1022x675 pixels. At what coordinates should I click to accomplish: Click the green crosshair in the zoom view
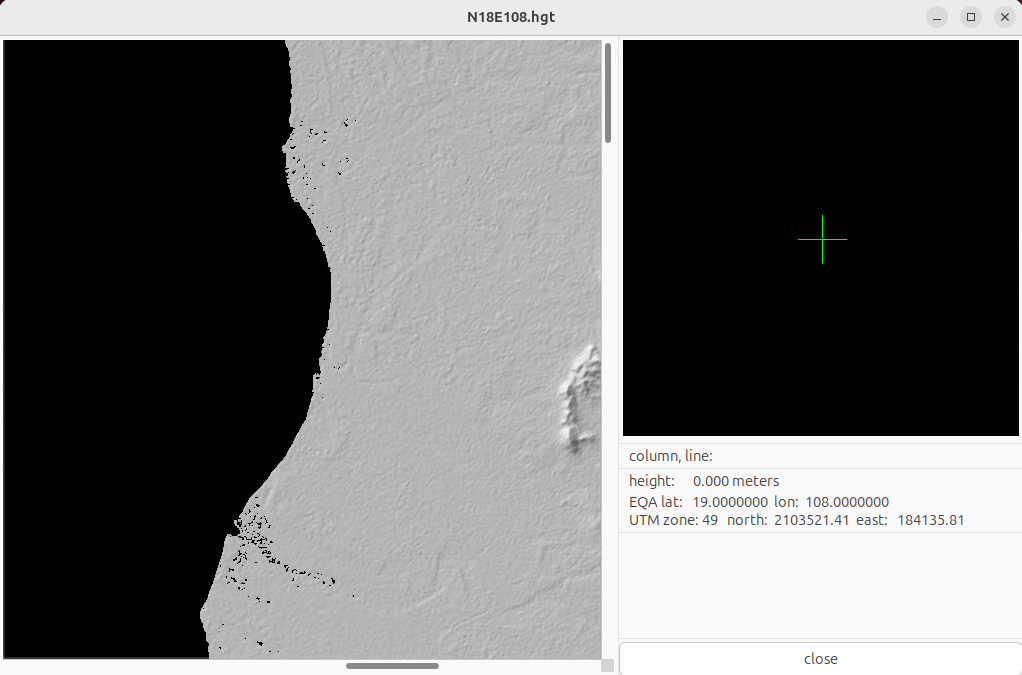pyautogui.click(x=823, y=240)
